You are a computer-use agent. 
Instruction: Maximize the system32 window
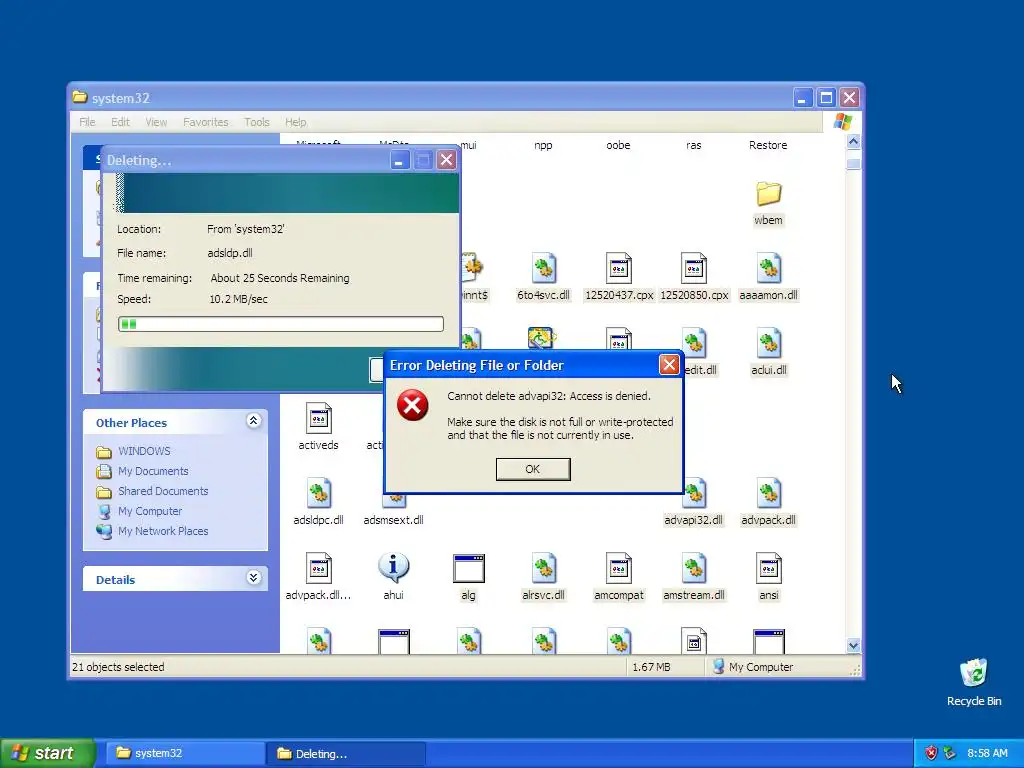pos(826,98)
